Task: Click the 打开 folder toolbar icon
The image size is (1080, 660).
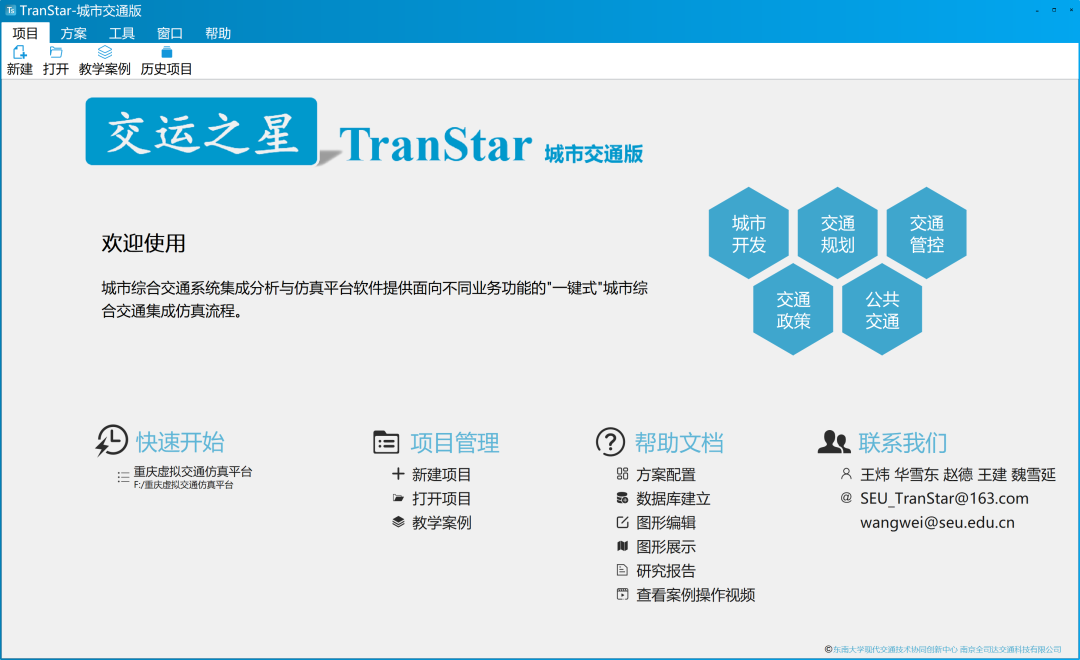Action: click(56, 52)
